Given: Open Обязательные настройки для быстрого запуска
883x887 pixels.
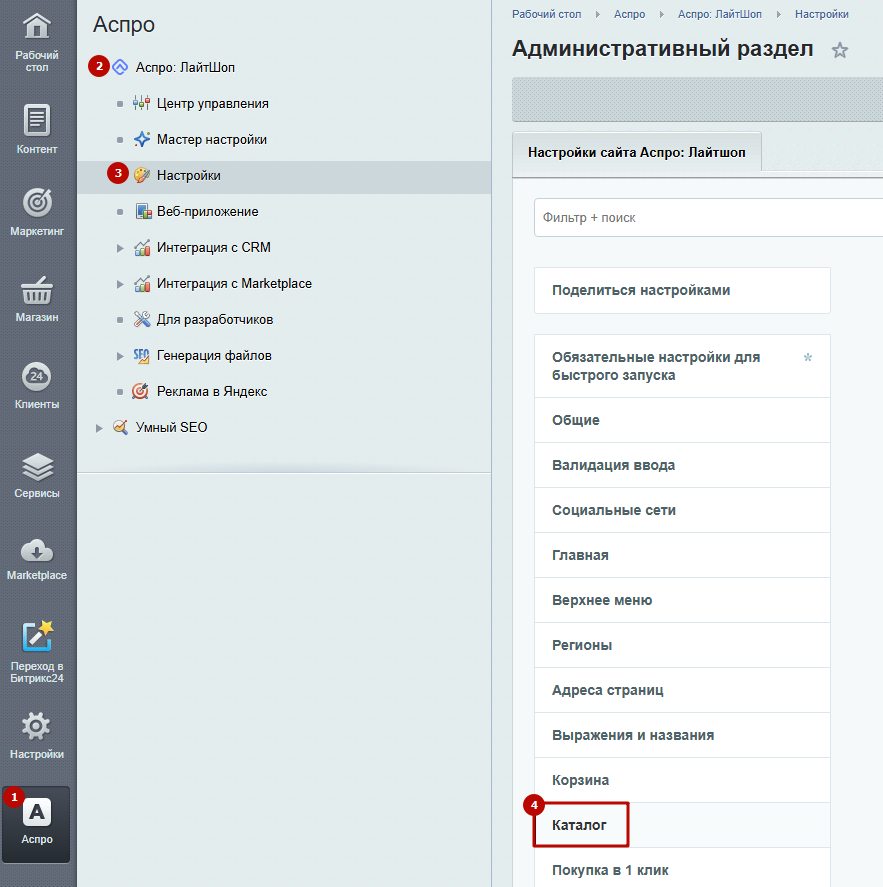Looking at the screenshot, I should click(682, 366).
